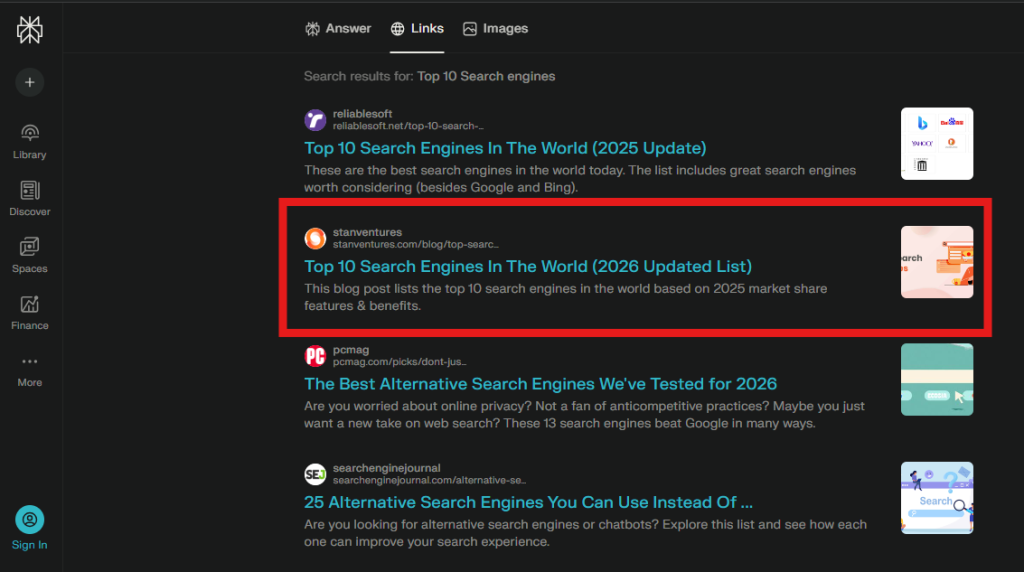Open the stanventures 2026 Updated List link
This screenshot has width=1024, height=572.
point(528,266)
